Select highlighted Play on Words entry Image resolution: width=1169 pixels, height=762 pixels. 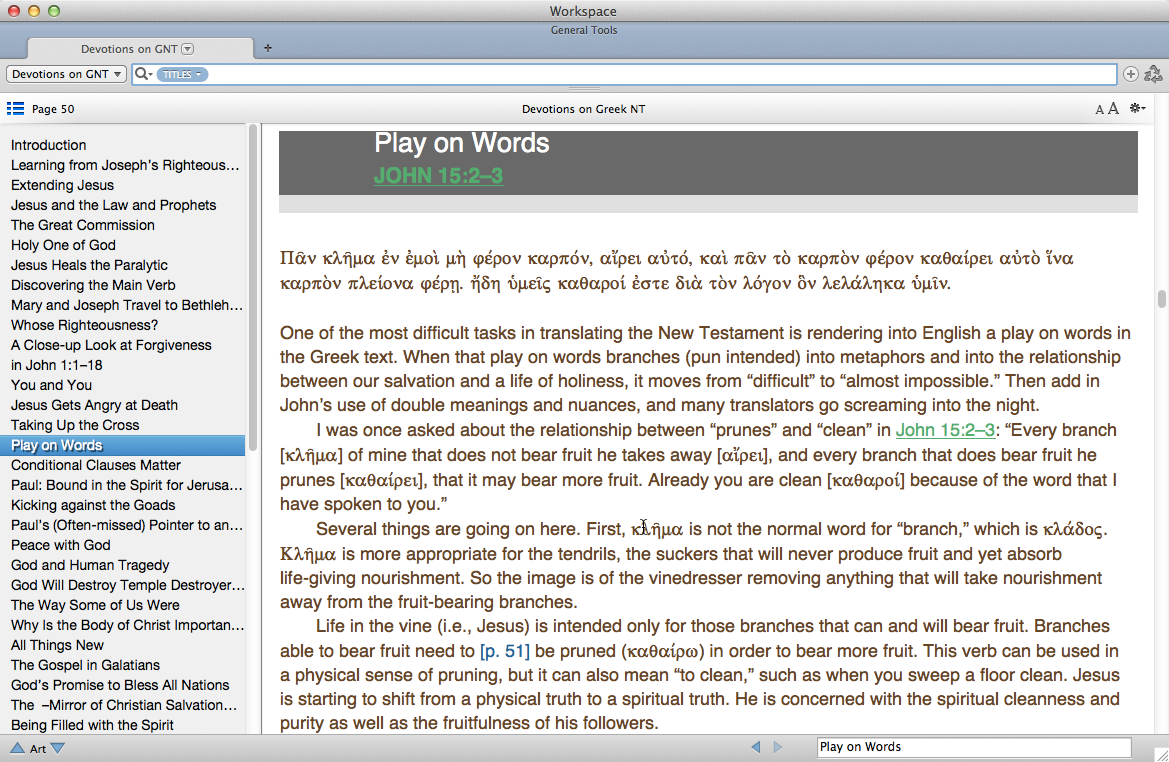[x=122, y=445]
